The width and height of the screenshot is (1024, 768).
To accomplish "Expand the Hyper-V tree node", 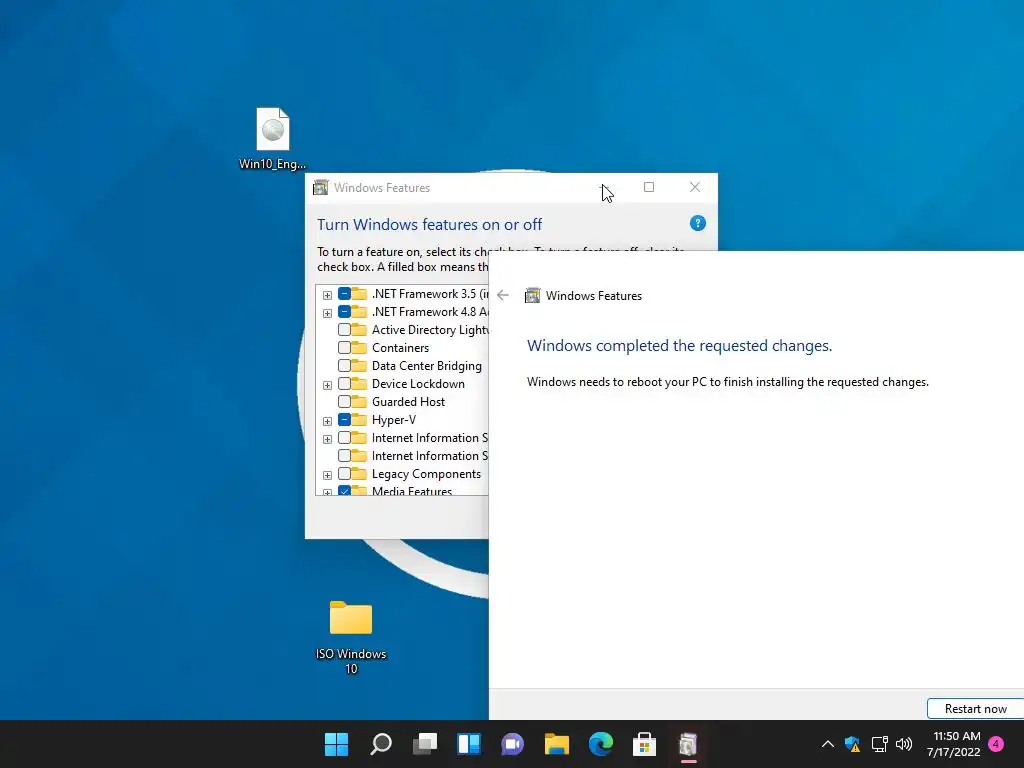I will 327,421.
